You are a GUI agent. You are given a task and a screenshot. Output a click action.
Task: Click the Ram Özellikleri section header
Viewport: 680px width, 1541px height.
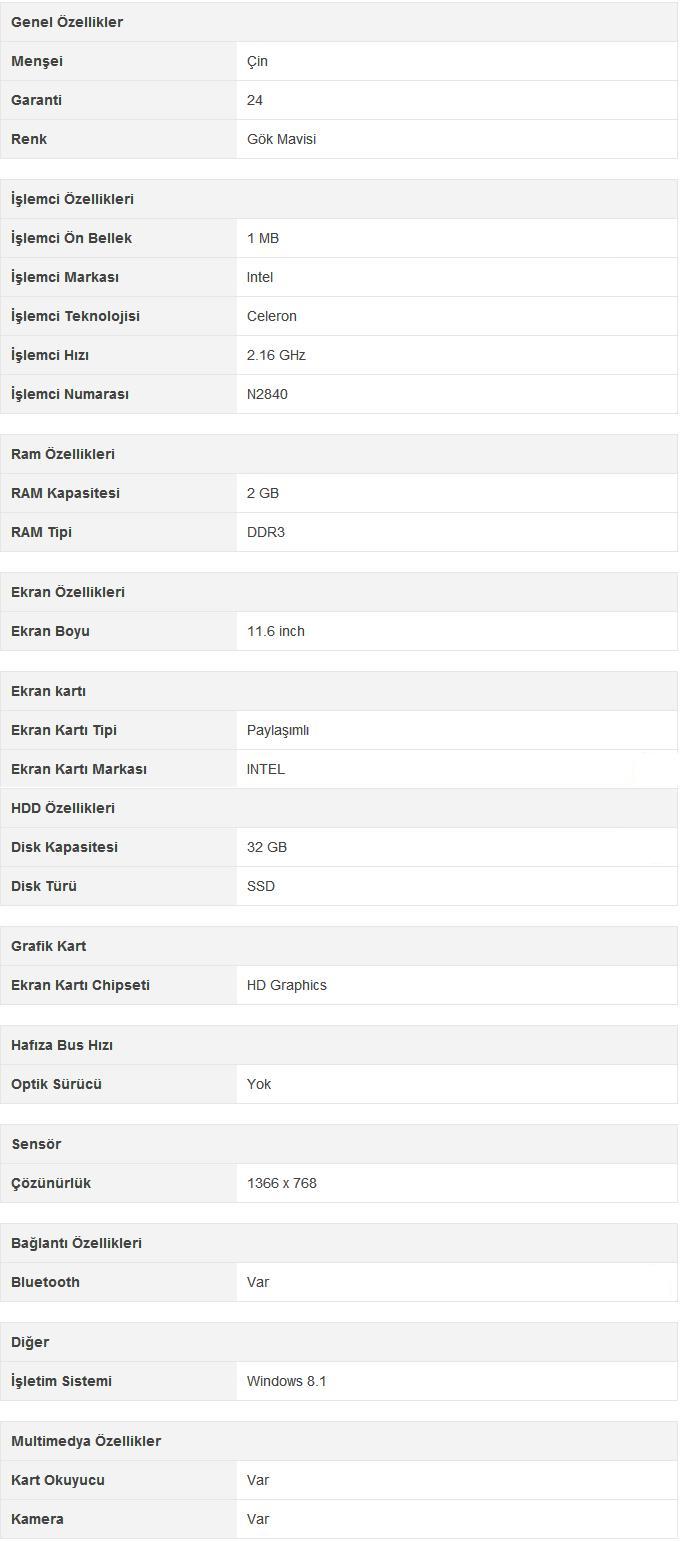pos(339,454)
